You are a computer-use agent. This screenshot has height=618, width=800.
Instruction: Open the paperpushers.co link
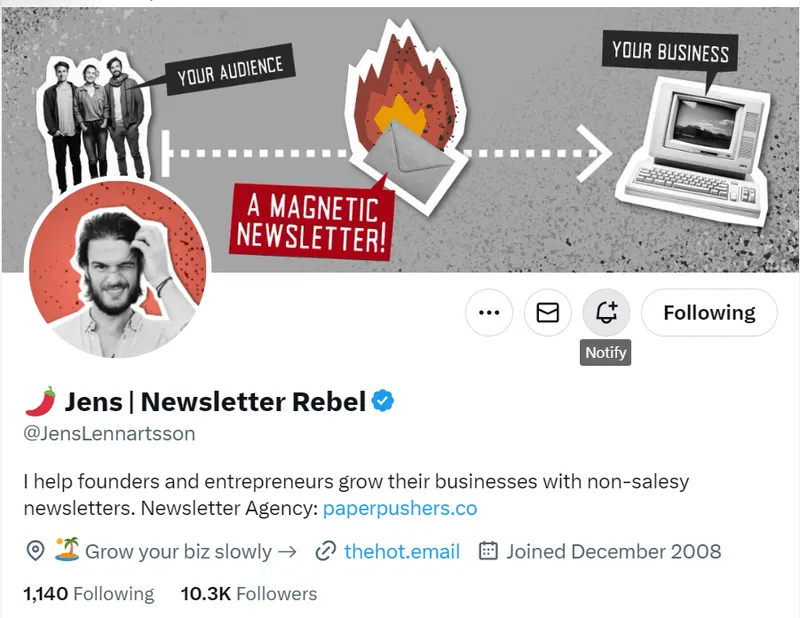click(400, 508)
